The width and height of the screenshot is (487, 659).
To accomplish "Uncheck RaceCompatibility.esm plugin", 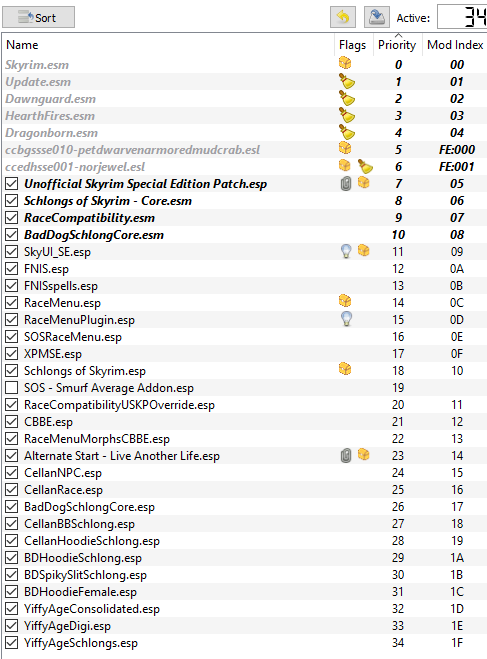I will pyautogui.click(x=12, y=218).
